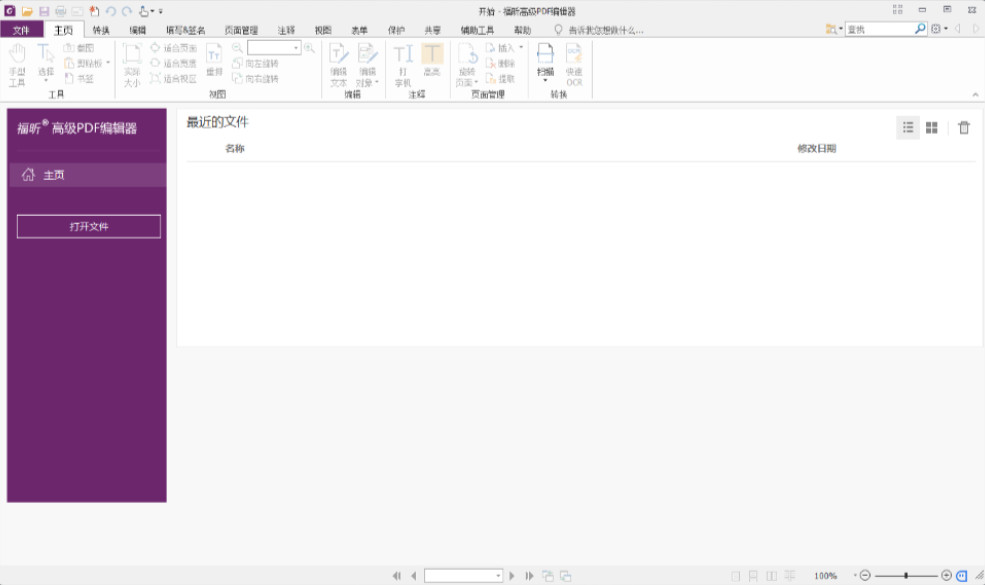Choose Fit Page (适合页面)
The width and height of the screenshot is (985, 585).
tap(173, 48)
